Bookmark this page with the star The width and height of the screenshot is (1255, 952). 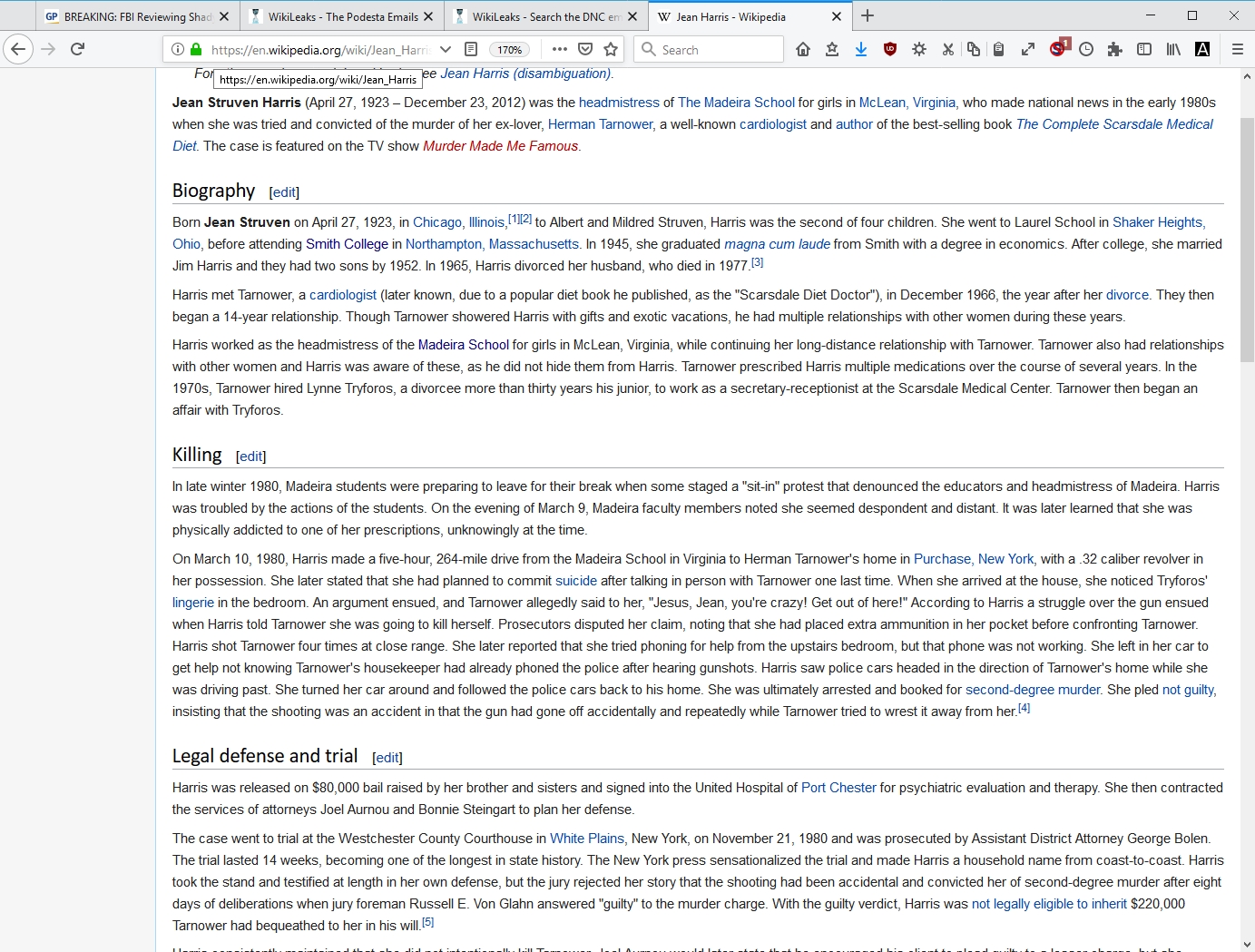pyautogui.click(x=611, y=49)
